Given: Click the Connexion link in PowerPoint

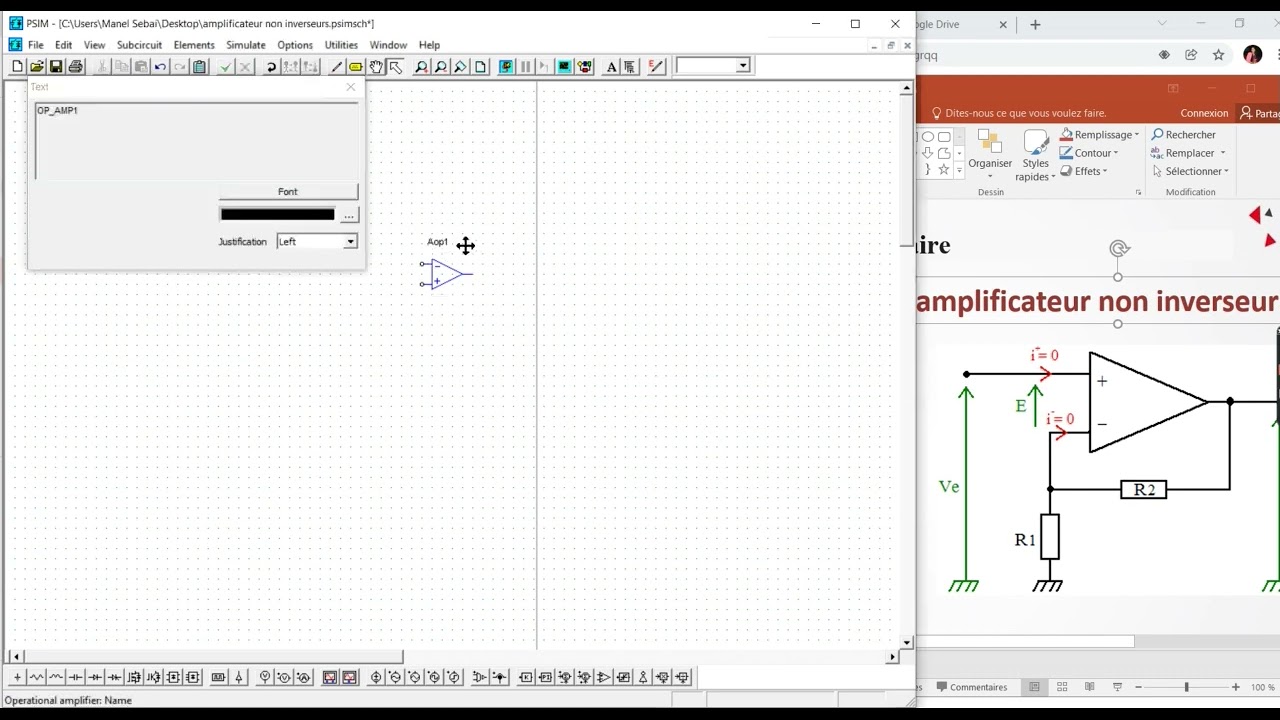Looking at the screenshot, I should click(1204, 113).
